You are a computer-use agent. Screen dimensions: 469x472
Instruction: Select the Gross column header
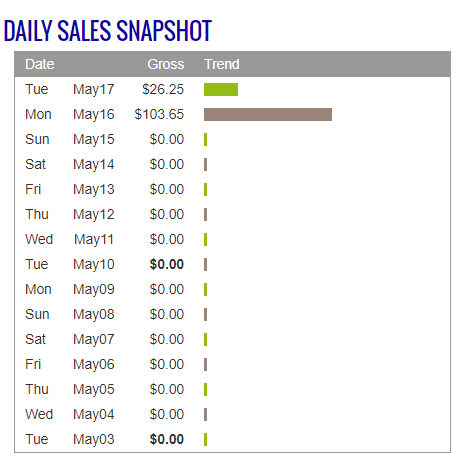pos(166,64)
